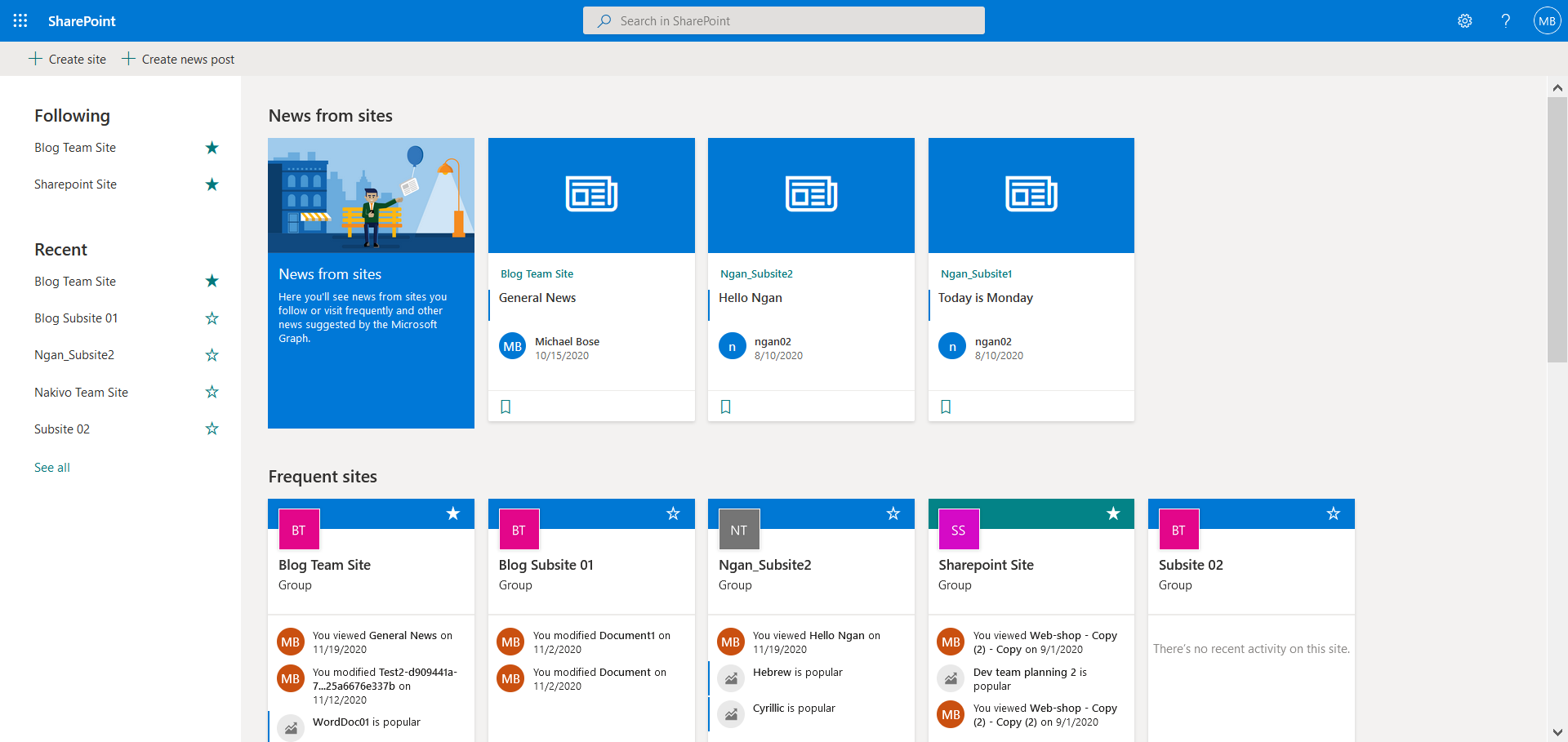Open WordDoc01 is popular activity
Screen dimensions: 1568x742
(x=366, y=722)
